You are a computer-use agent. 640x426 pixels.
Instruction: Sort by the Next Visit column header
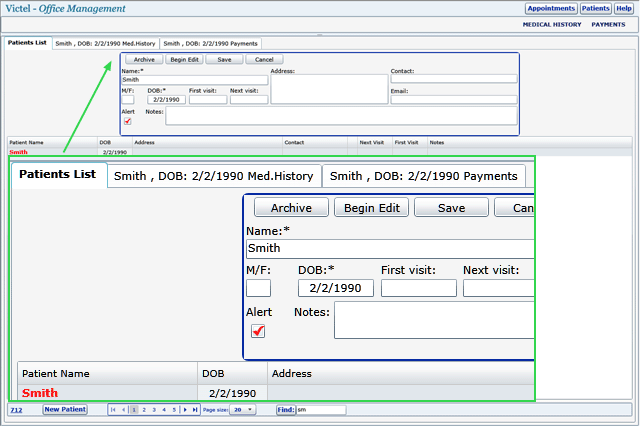pyautogui.click(x=375, y=142)
